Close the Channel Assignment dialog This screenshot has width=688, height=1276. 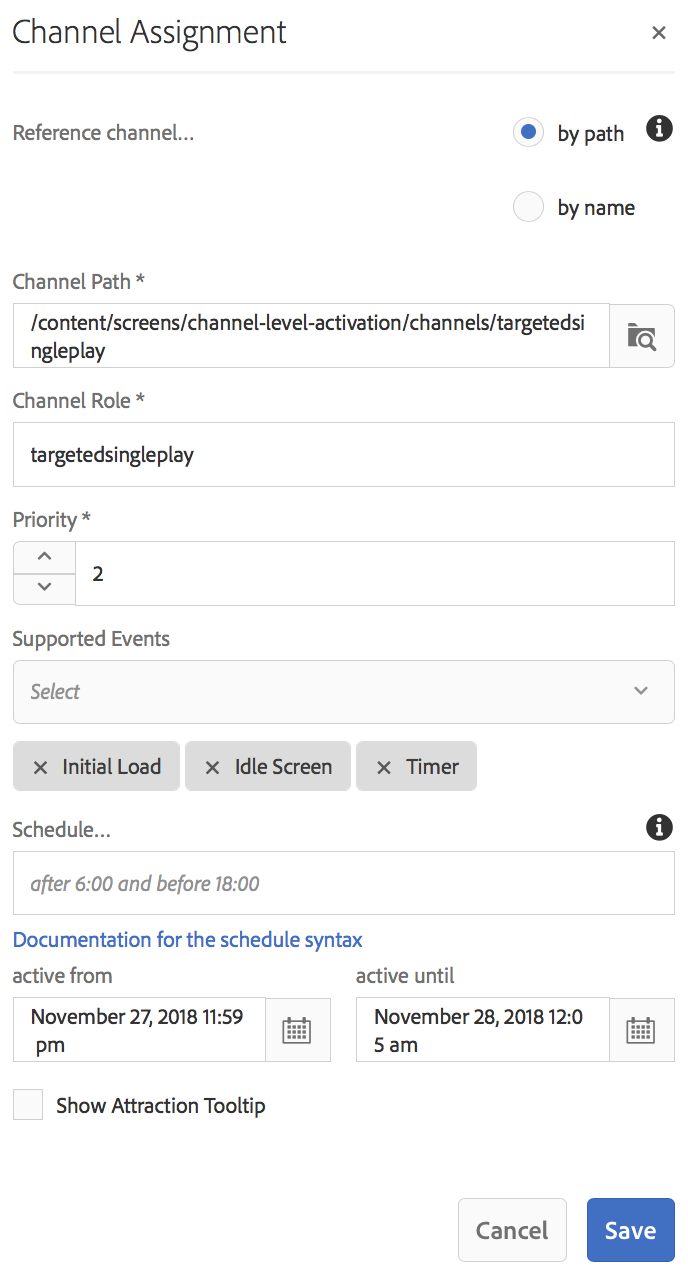[x=659, y=33]
